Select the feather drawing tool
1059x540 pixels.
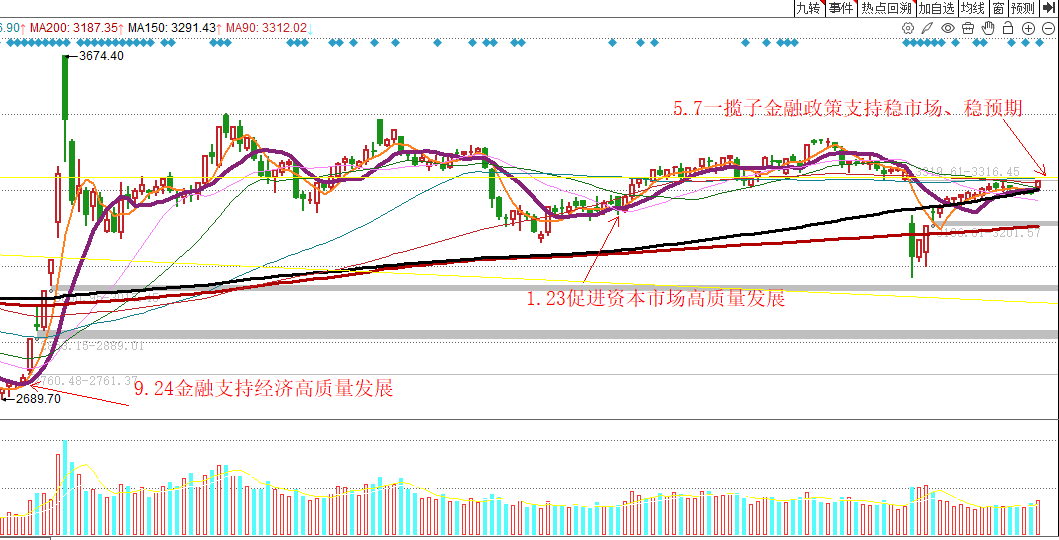pyautogui.click(x=927, y=28)
